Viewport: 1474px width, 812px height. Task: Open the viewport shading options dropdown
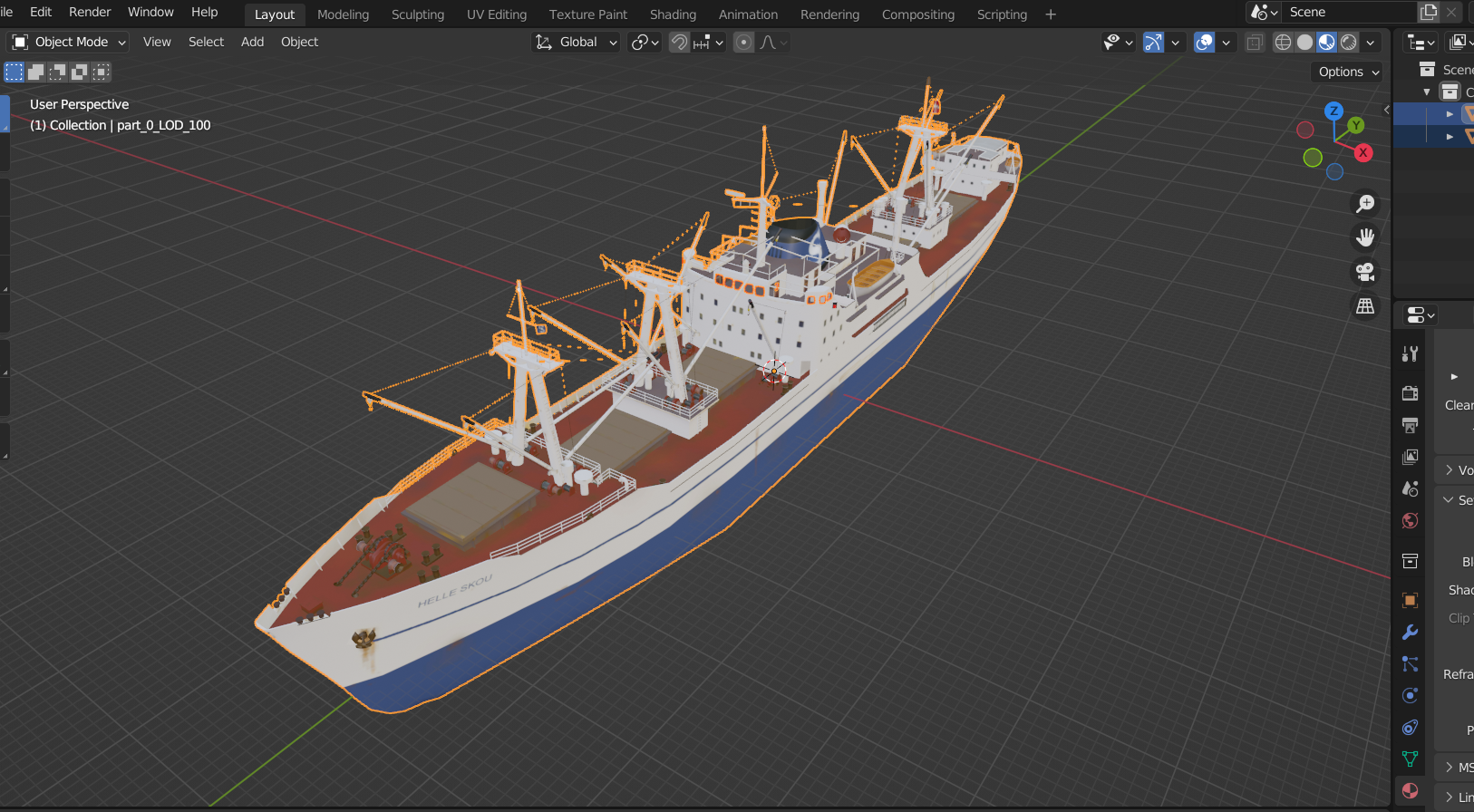point(1371,42)
